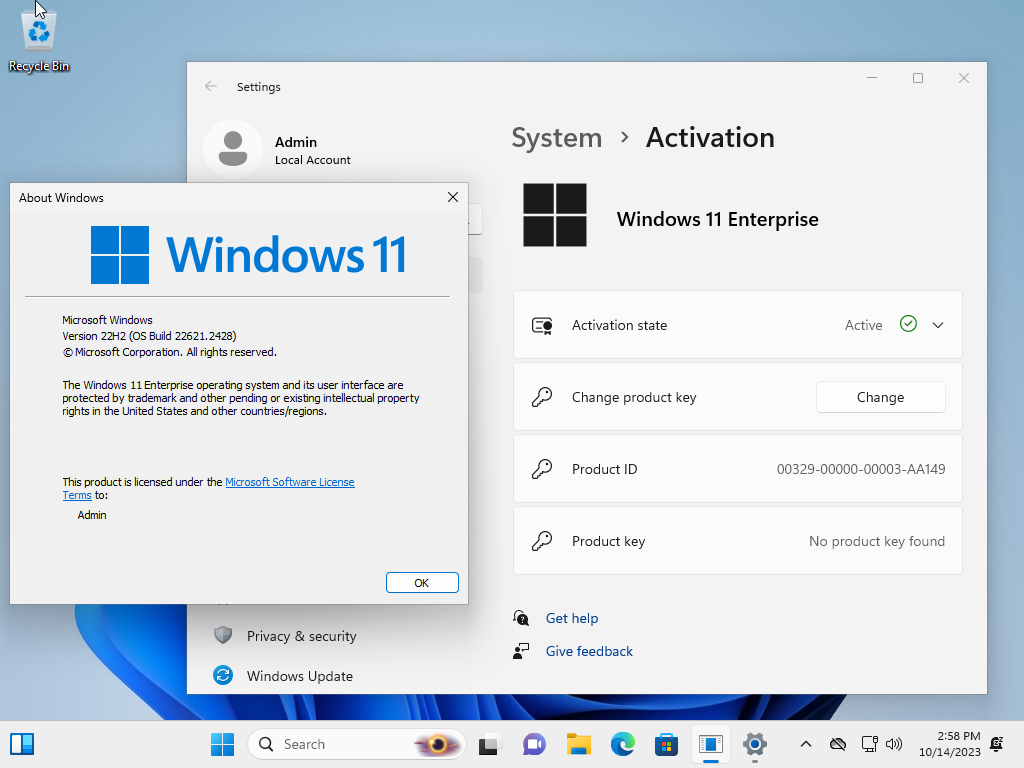The height and width of the screenshot is (768, 1024).
Task: Open the Recycle Bin desktop icon
Action: coord(39,40)
